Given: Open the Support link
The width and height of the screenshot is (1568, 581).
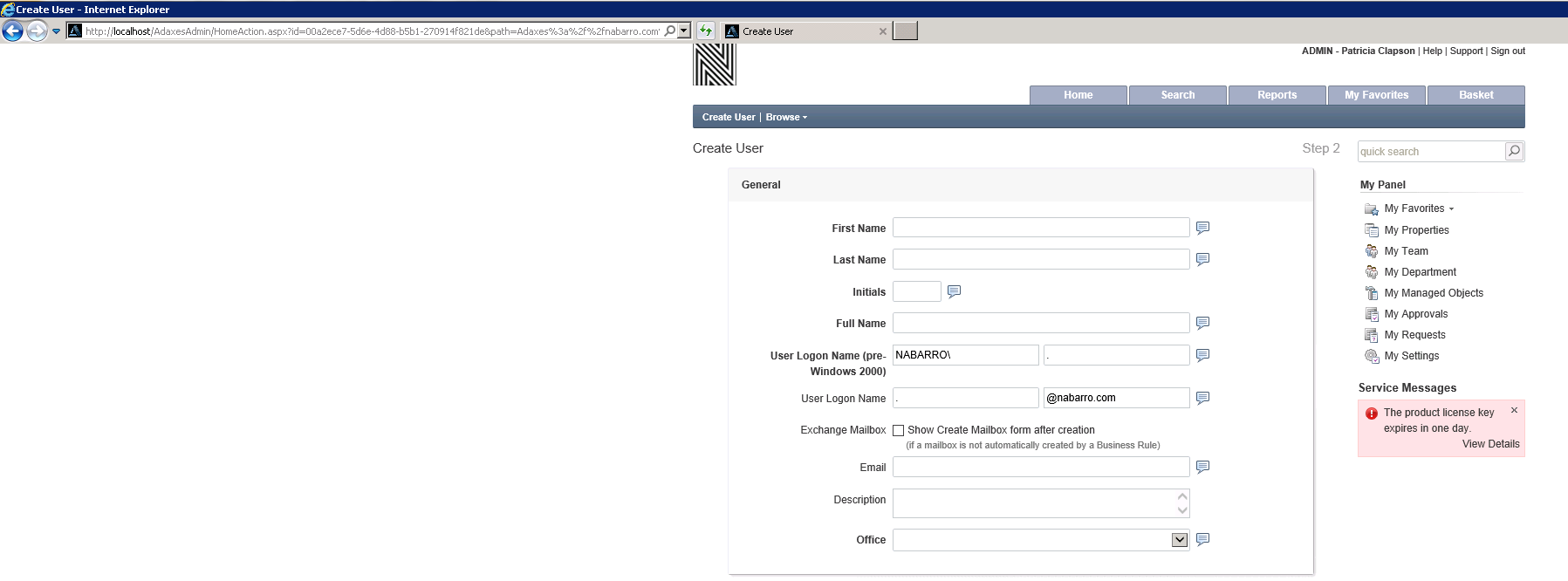Looking at the screenshot, I should pos(1467,51).
